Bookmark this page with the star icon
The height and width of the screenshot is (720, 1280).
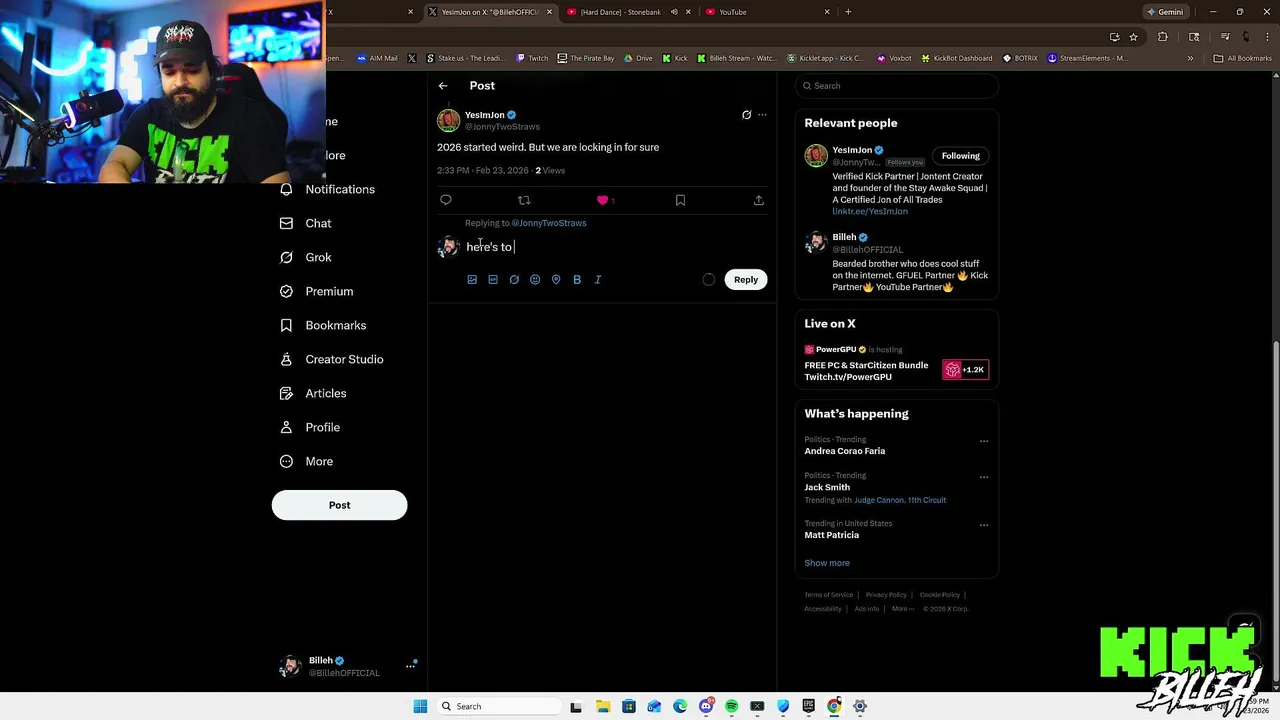tap(1133, 37)
